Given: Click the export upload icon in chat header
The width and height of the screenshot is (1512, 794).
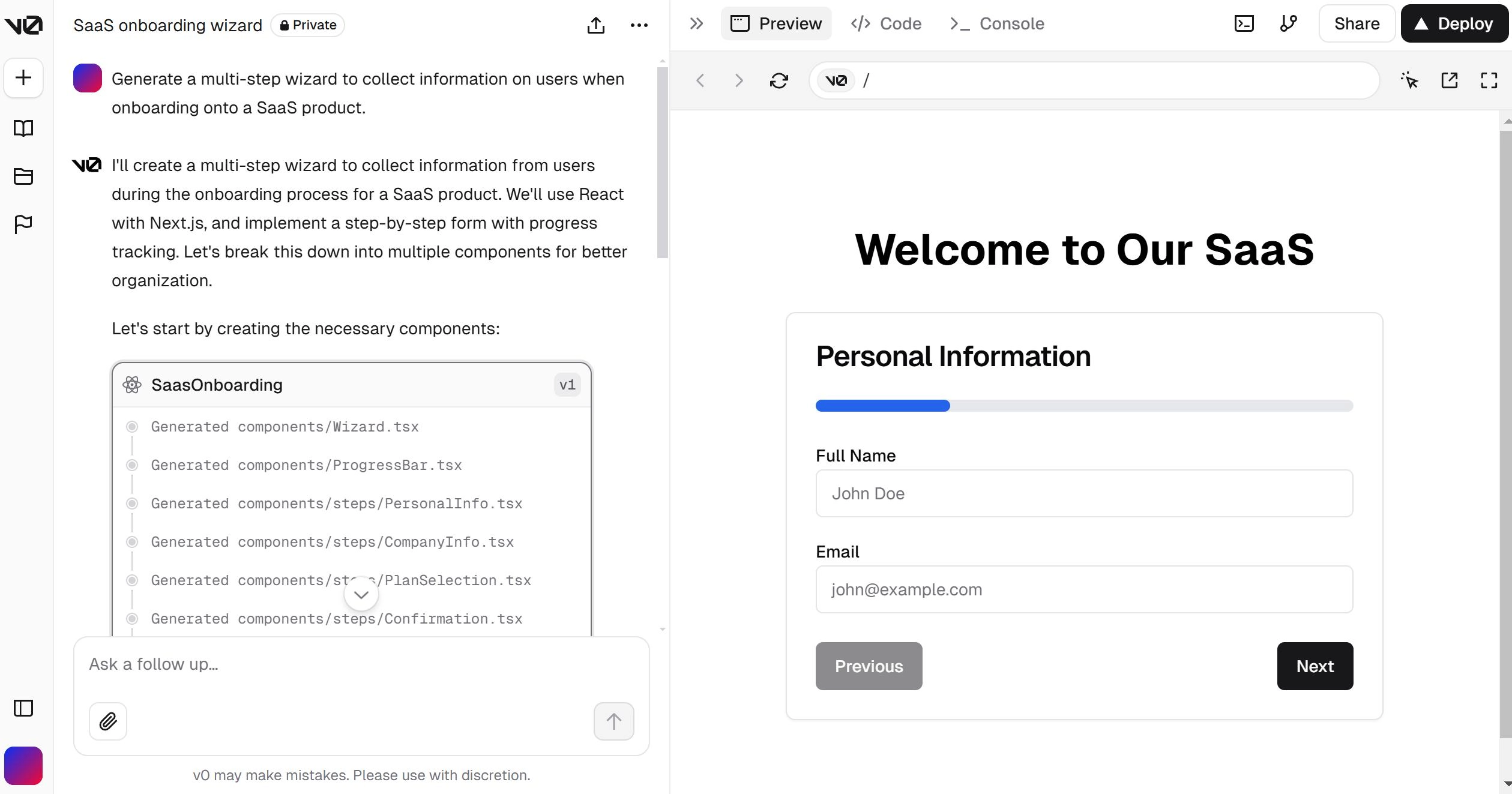Looking at the screenshot, I should pyautogui.click(x=595, y=25).
